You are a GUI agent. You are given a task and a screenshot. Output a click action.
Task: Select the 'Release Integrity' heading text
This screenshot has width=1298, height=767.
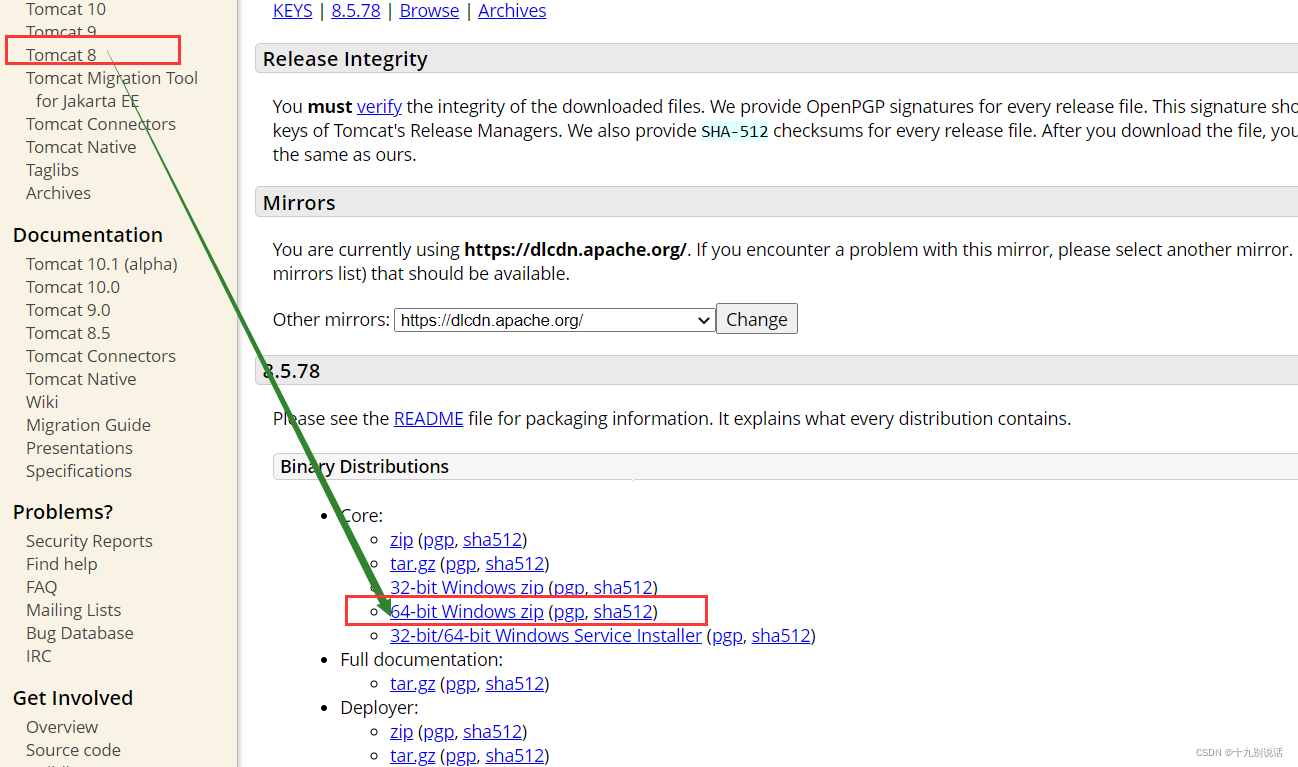pyautogui.click(x=345, y=60)
